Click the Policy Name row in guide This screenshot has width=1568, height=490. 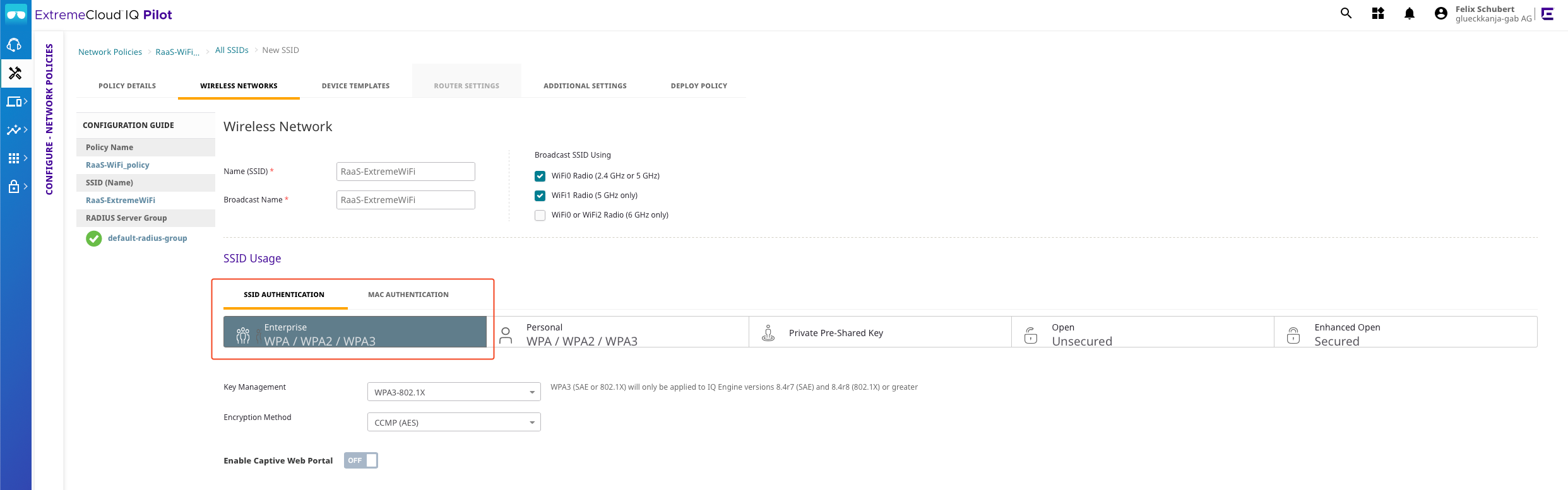tap(146, 148)
